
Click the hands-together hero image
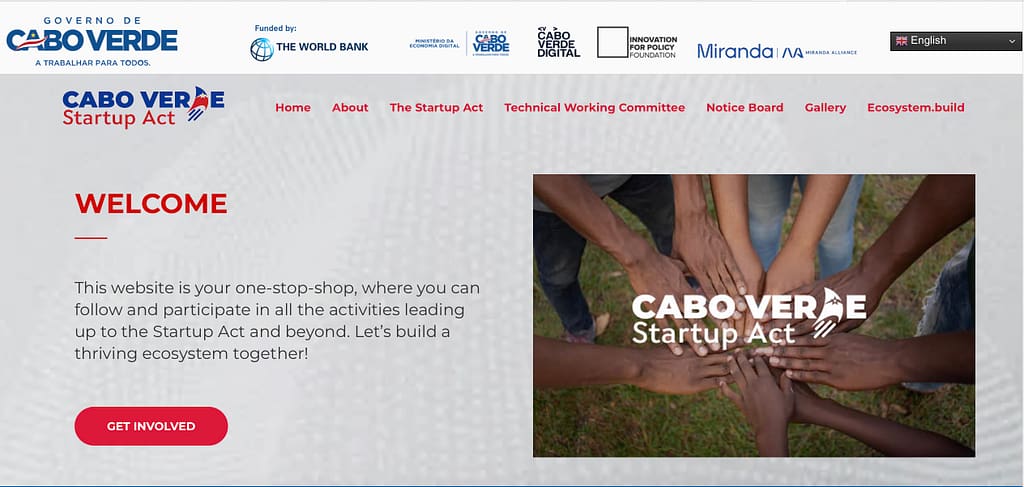click(753, 315)
